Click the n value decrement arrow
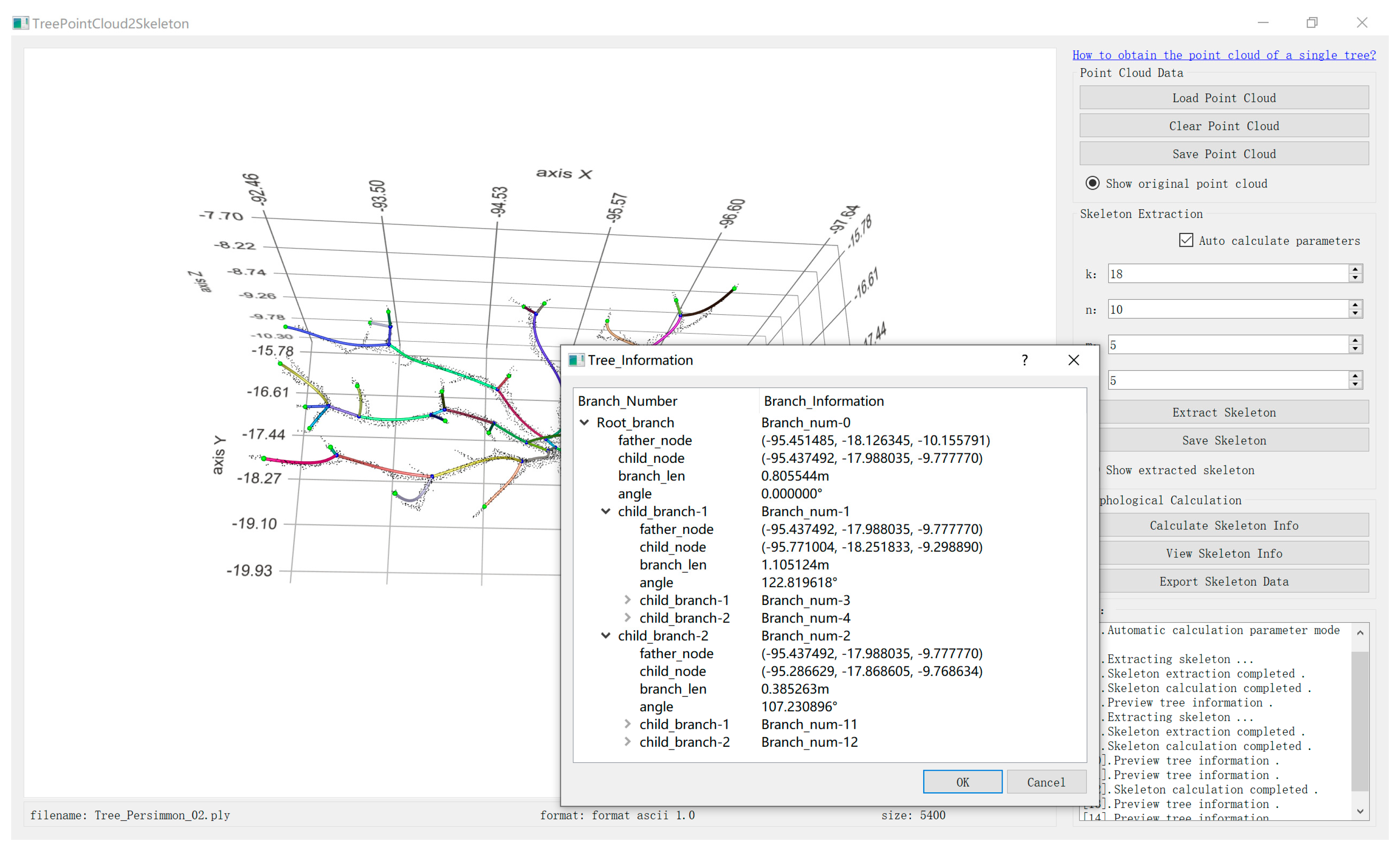This screenshot has height=851, width=1400. (x=1355, y=313)
